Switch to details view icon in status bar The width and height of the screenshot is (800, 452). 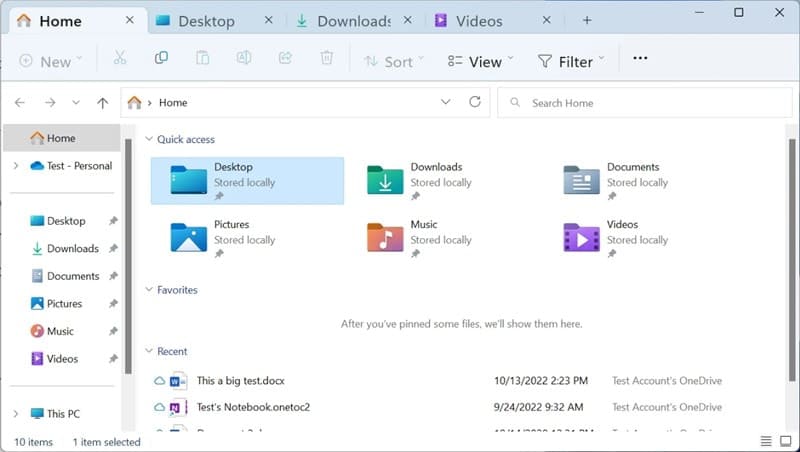tap(766, 441)
